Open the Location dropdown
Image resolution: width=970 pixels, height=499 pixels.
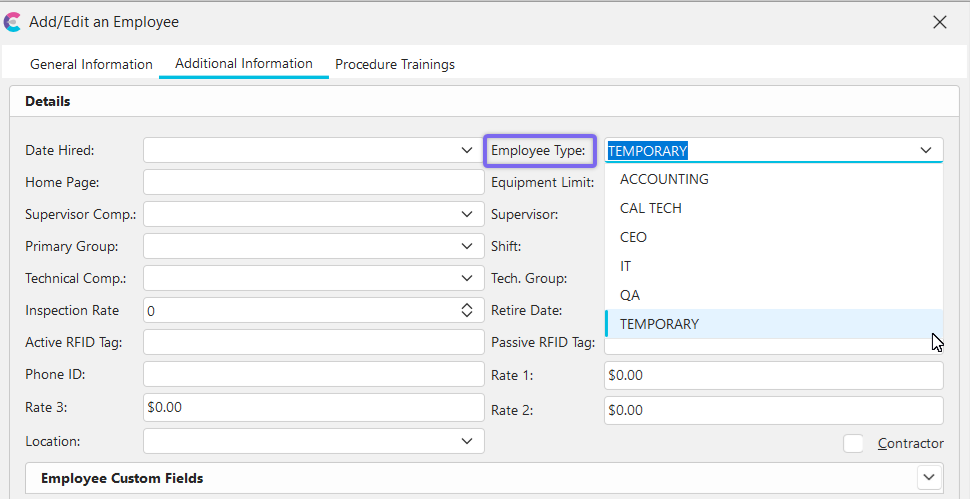tap(467, 441)
